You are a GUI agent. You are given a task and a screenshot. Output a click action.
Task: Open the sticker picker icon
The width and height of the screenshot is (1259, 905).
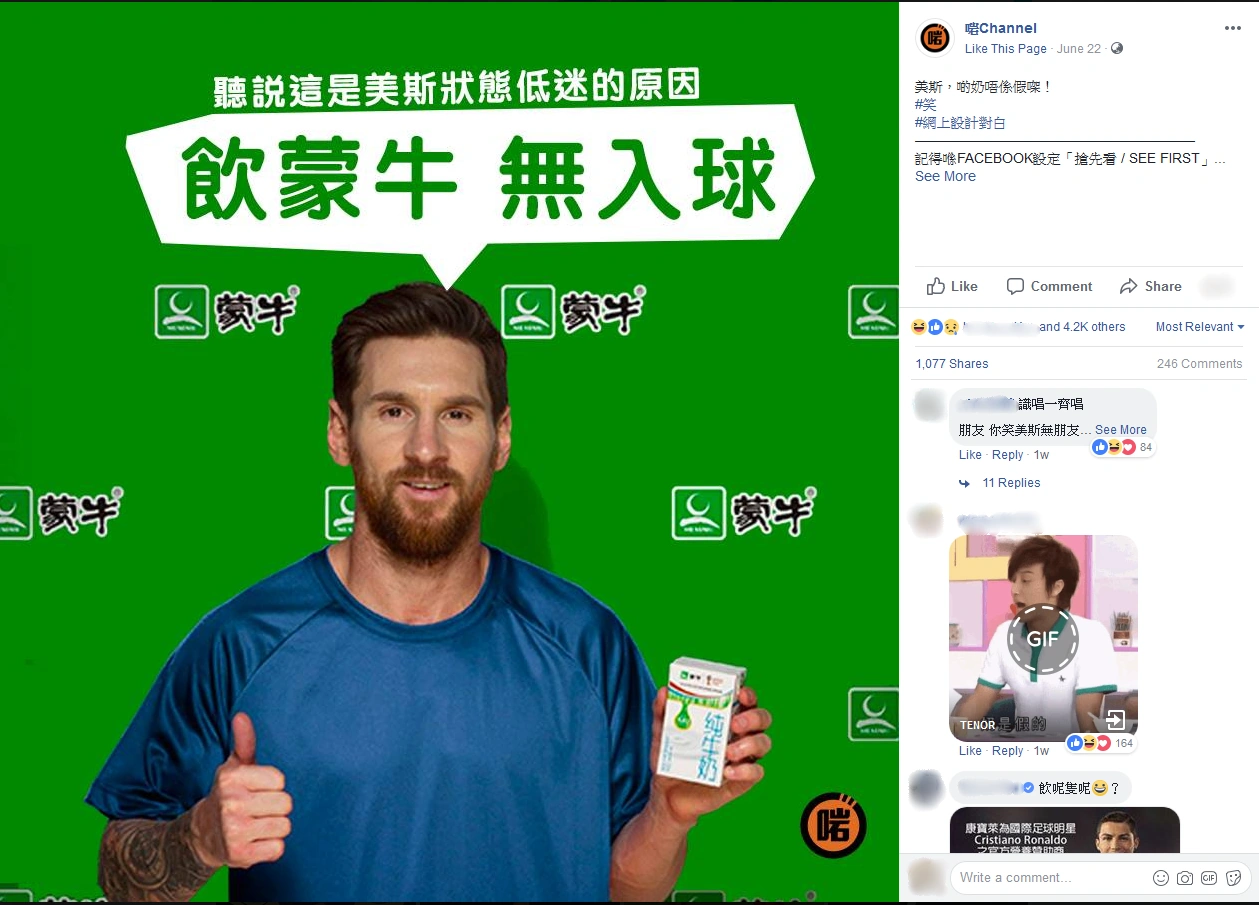pos(1234,878)
